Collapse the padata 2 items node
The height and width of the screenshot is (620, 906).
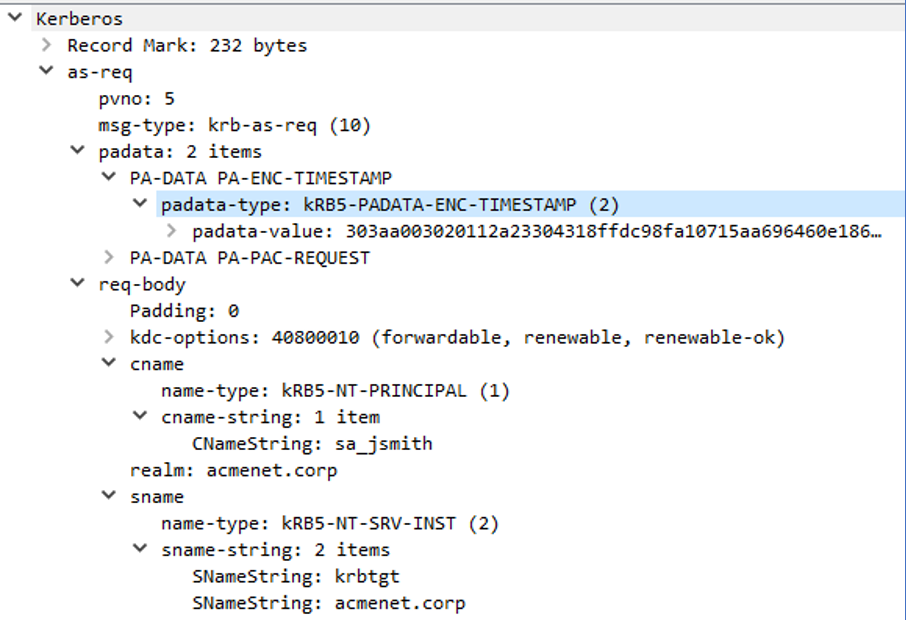coord(78,151)
